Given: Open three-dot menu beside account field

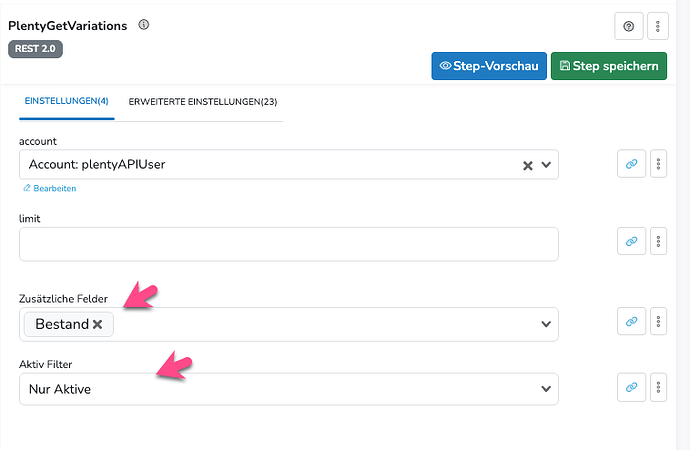Looking at the screenshot, I should 658,164.
